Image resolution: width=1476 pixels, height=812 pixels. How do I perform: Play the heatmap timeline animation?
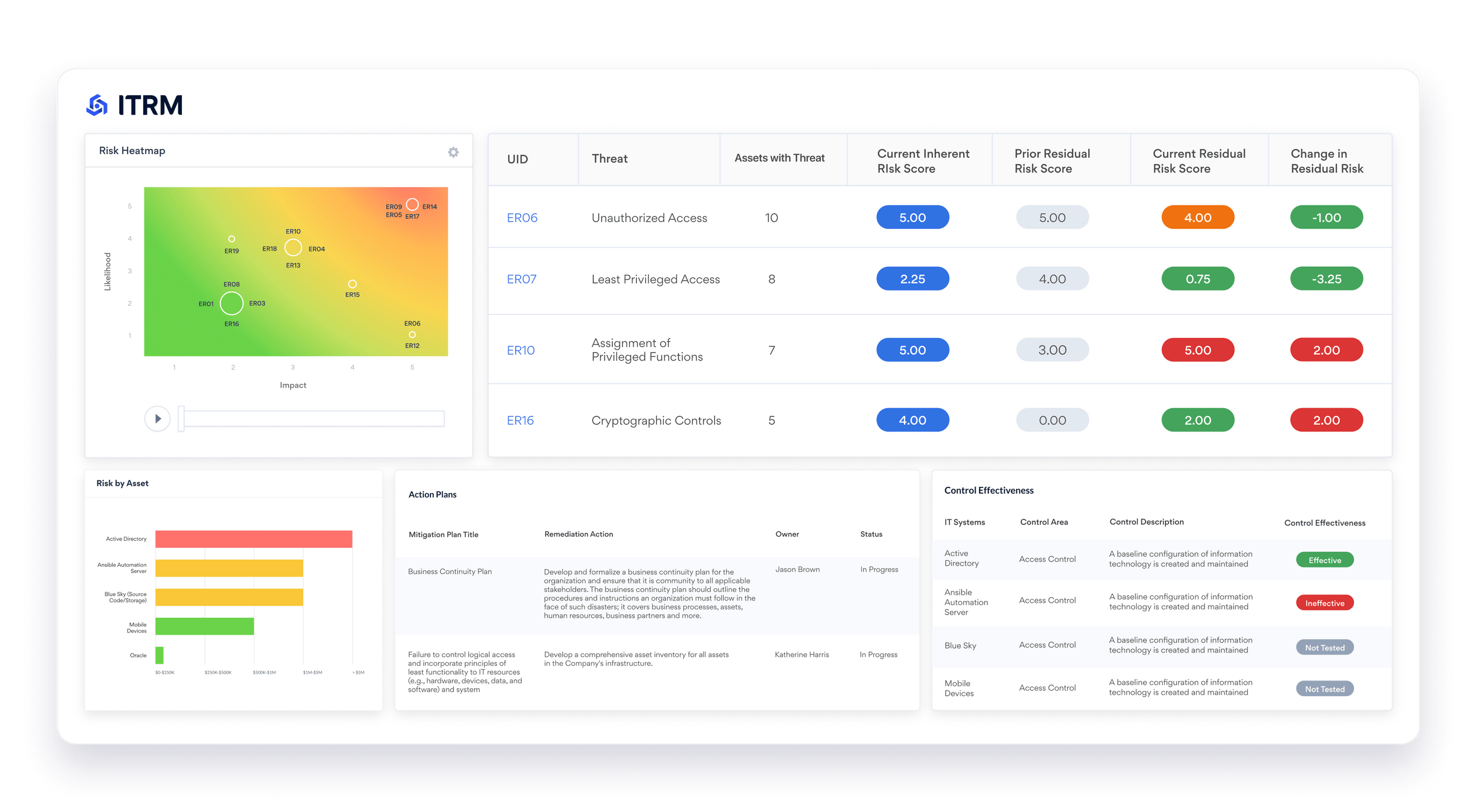157,419
